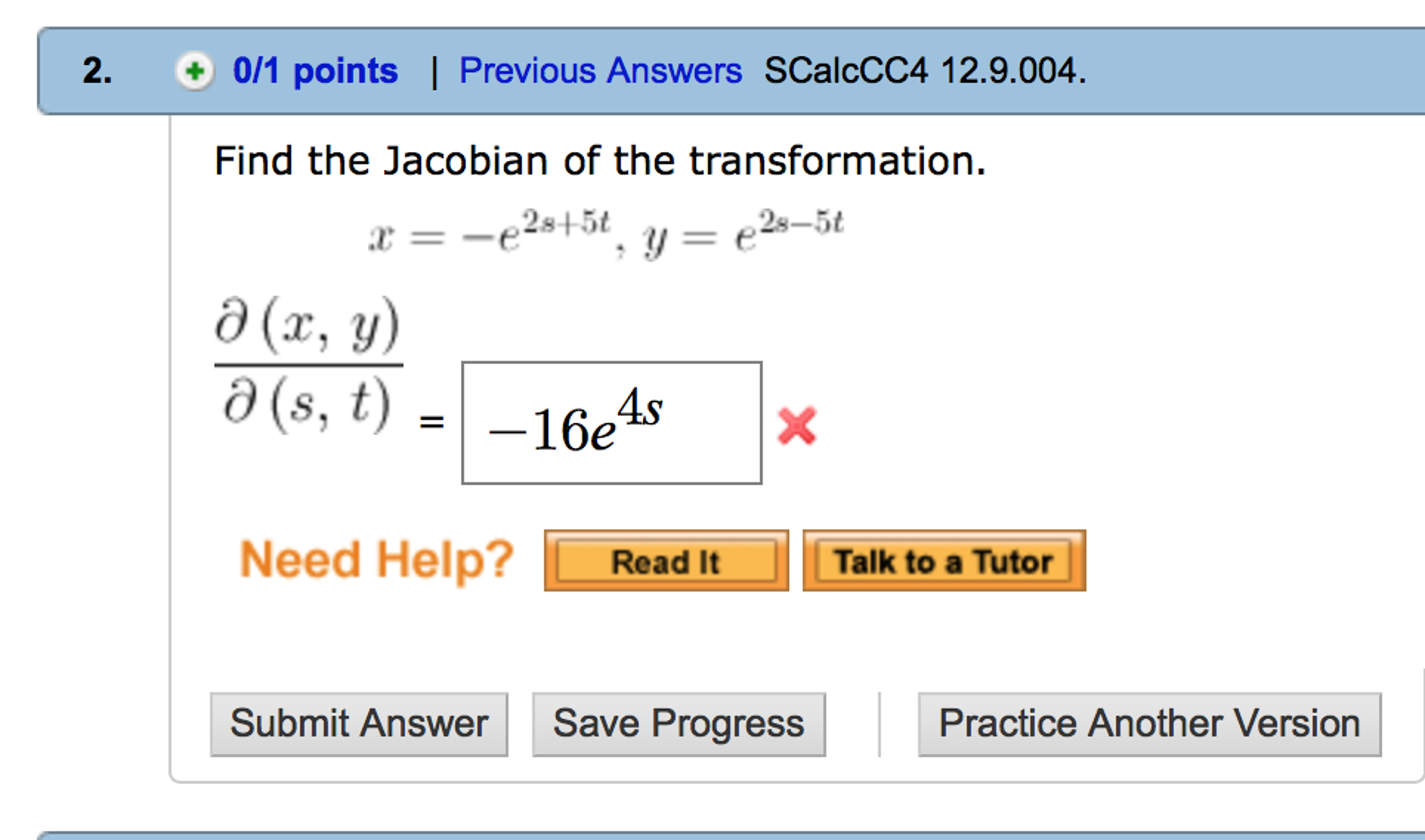Click Find the Jacobian instruction text
The width and height of the screenshot is (1425, 840).
(x=599, y=160)
